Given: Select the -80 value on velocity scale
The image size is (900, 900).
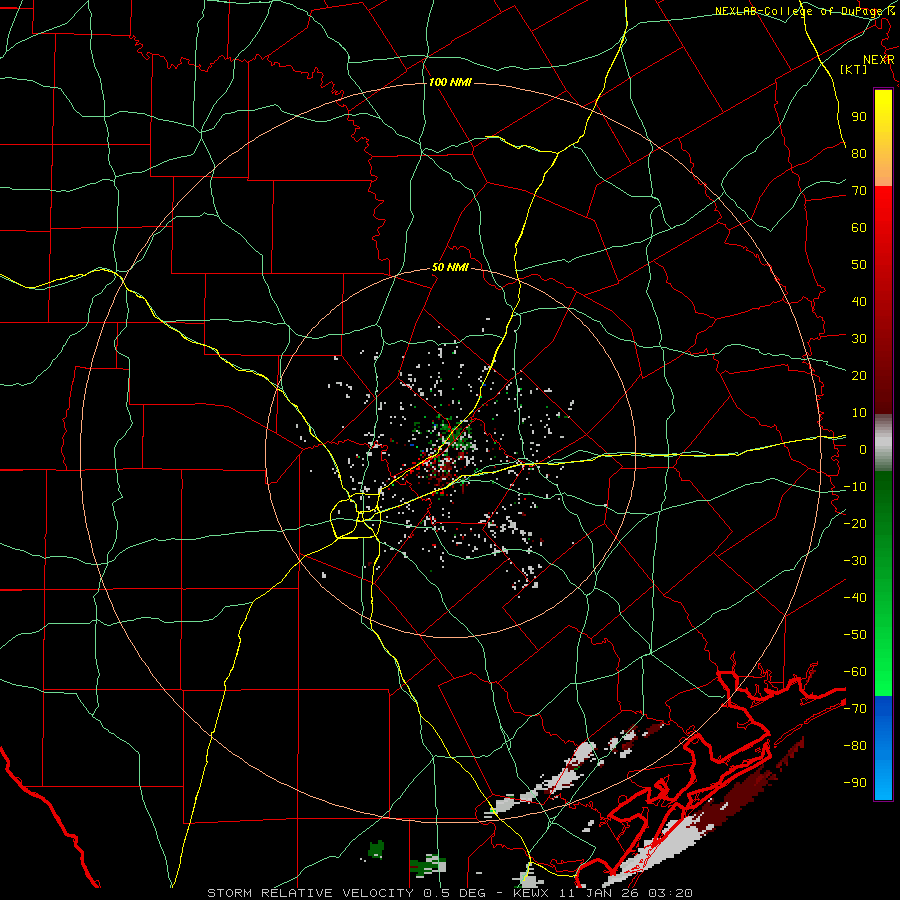Looking at the screenshot, I should tap(855, 746).
